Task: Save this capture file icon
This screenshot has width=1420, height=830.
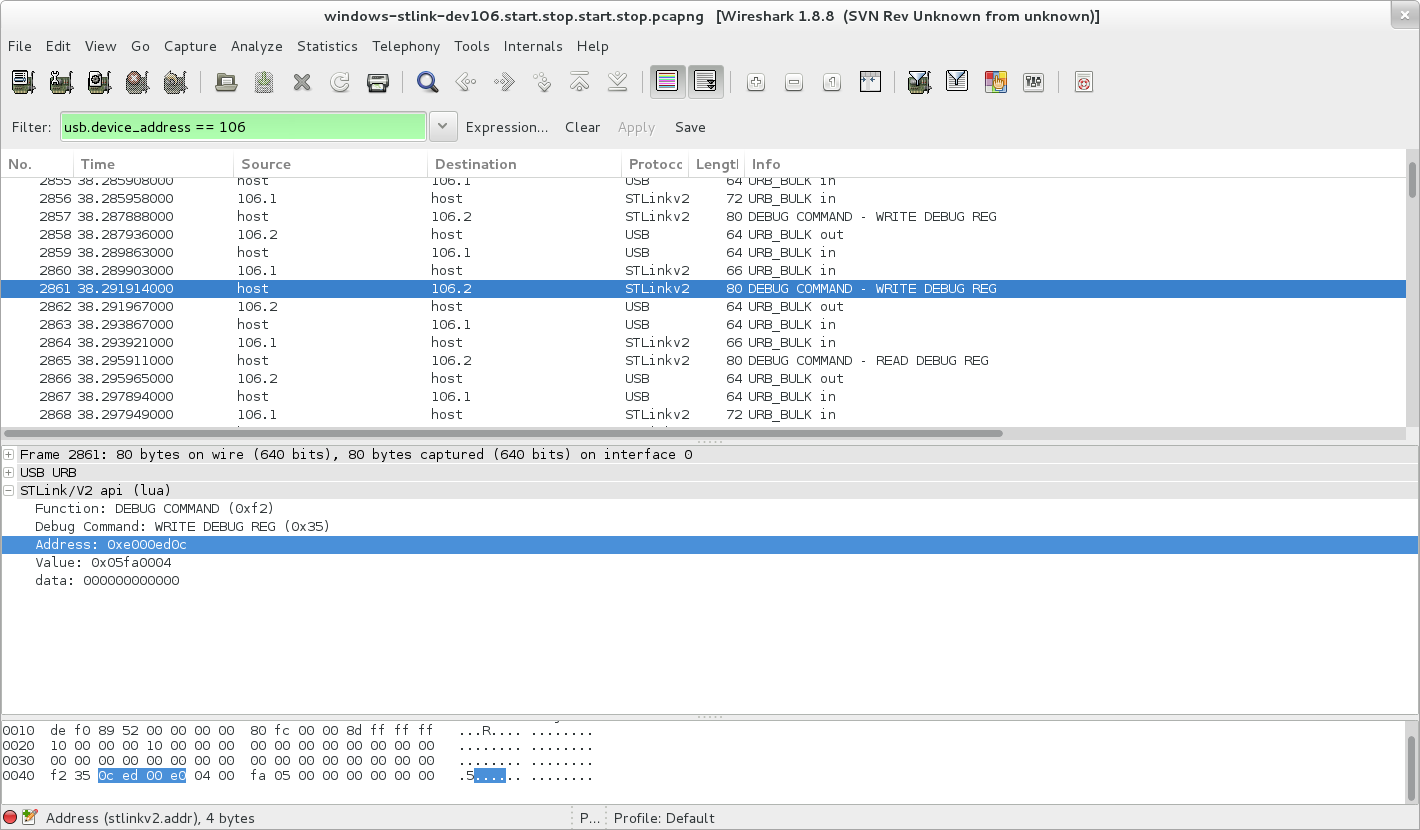Action: point(264,82)
